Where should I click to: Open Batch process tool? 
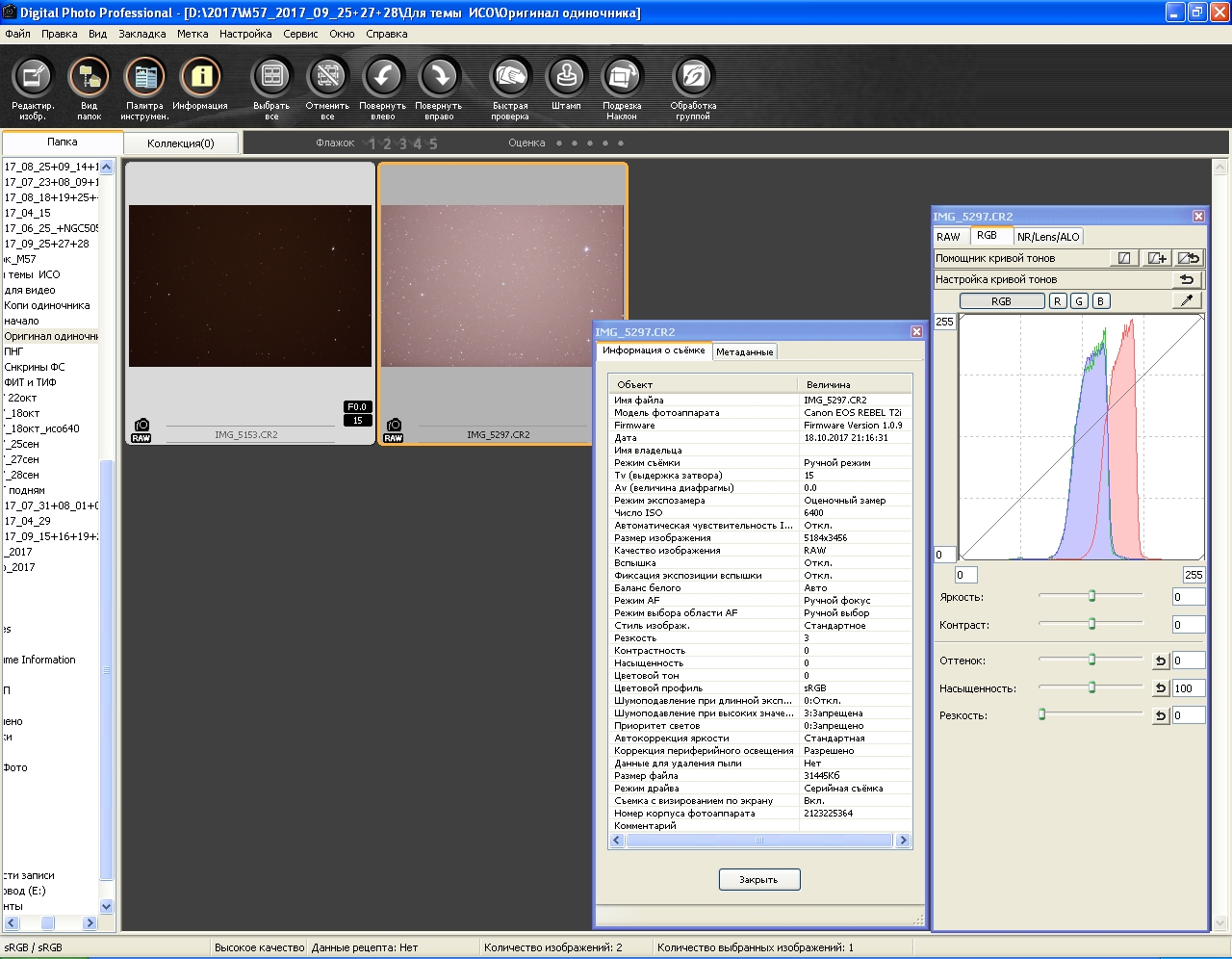click(693, 77)
